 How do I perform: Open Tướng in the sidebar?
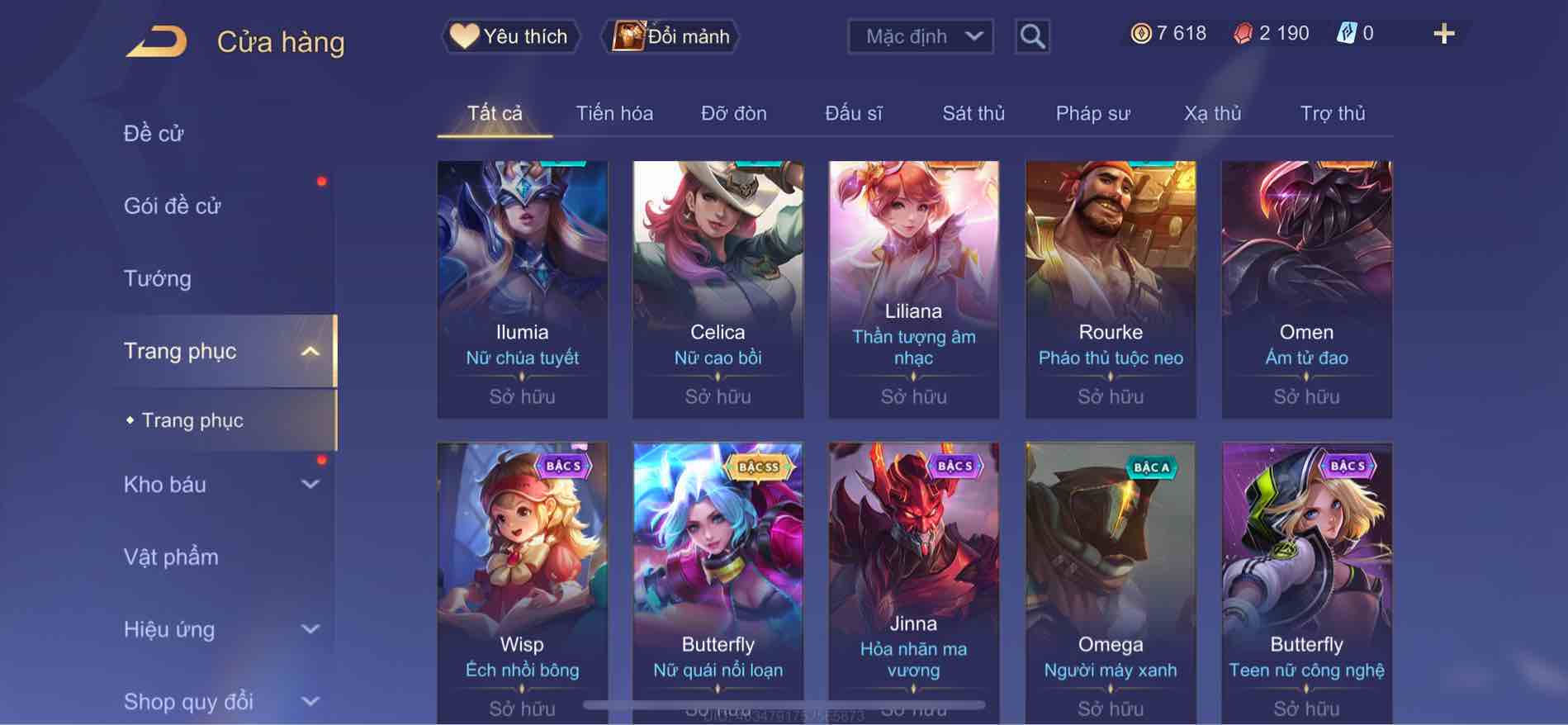[x=157, y=279]
